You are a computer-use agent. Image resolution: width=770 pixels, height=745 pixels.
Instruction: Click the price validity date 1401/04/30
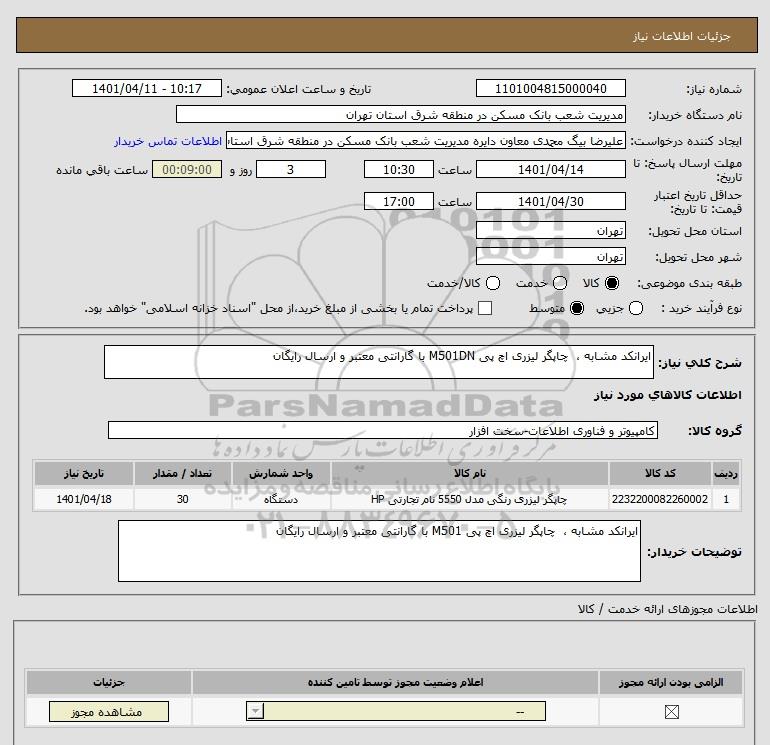(x=550, y=201)
